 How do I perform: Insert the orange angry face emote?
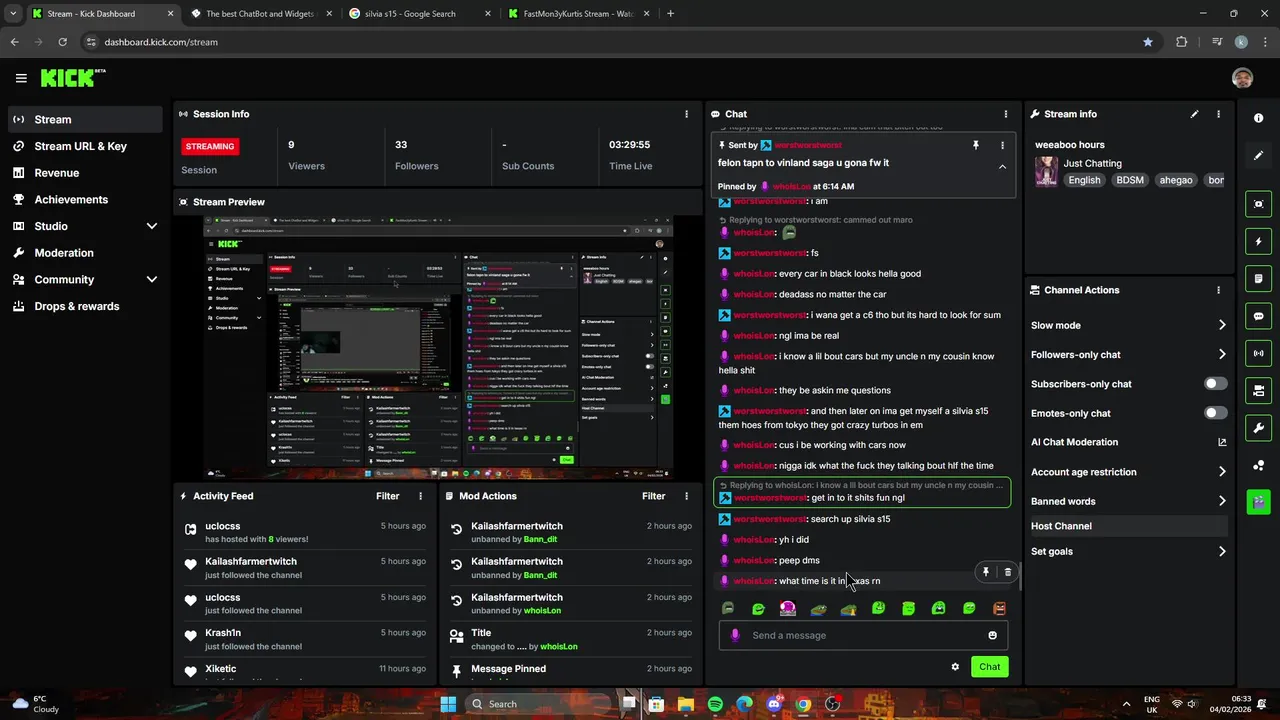998,608
